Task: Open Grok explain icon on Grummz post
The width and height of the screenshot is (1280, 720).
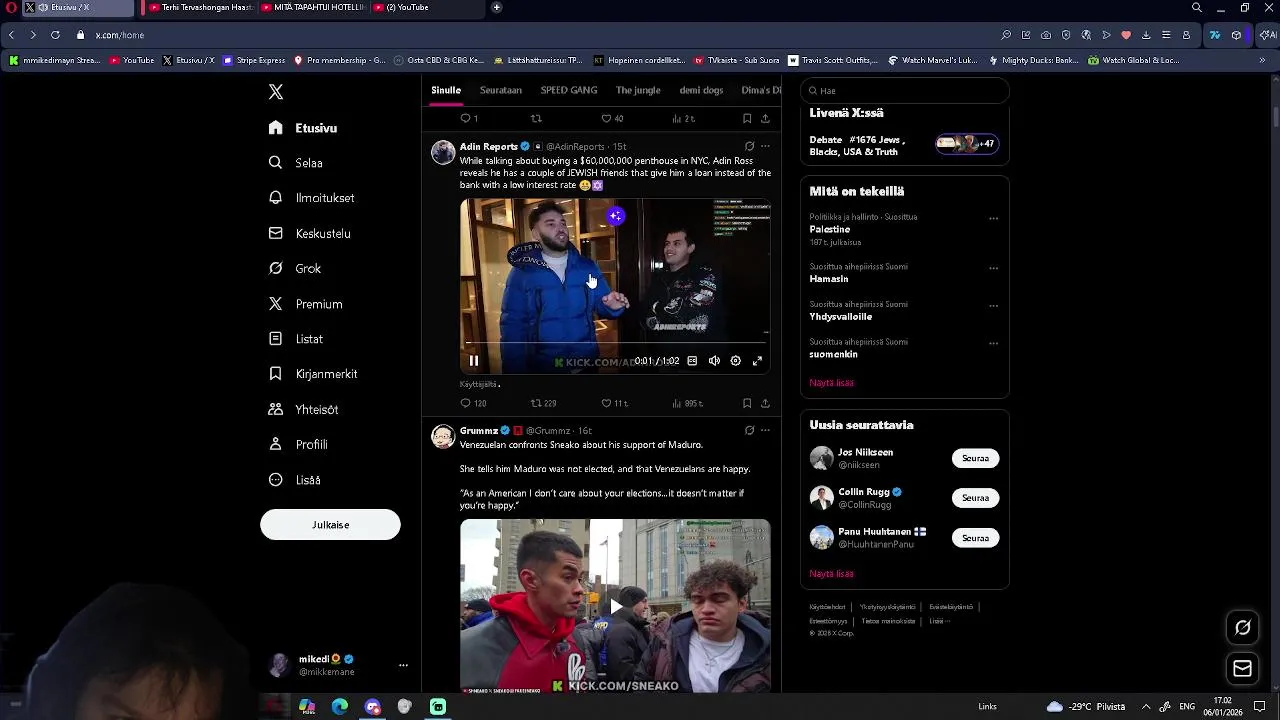Action: (x=749, y=430)
